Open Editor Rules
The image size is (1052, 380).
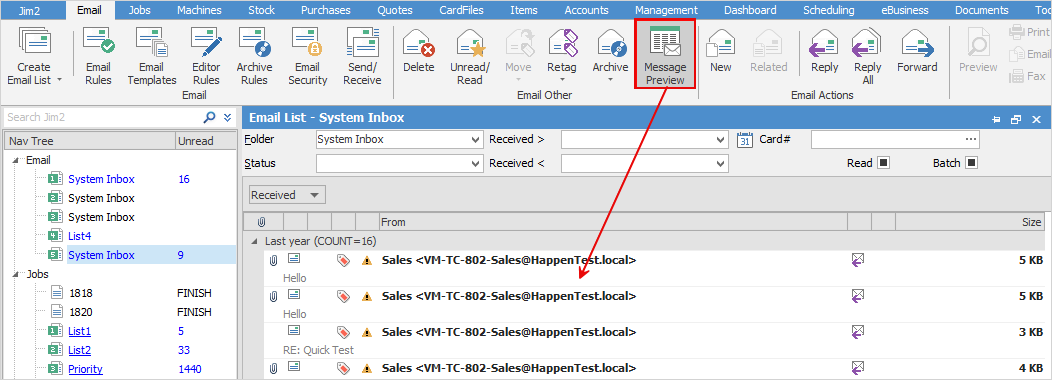(206, 56)
